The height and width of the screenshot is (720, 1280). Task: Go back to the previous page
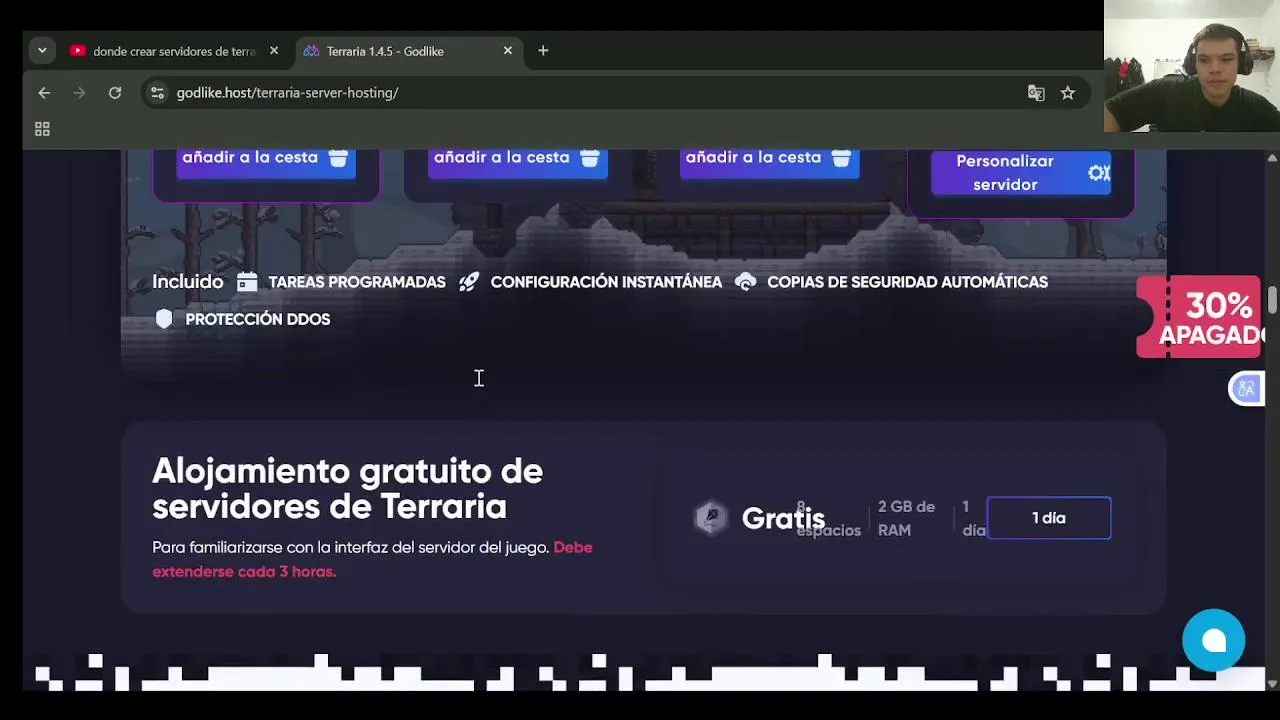point(44,93)
